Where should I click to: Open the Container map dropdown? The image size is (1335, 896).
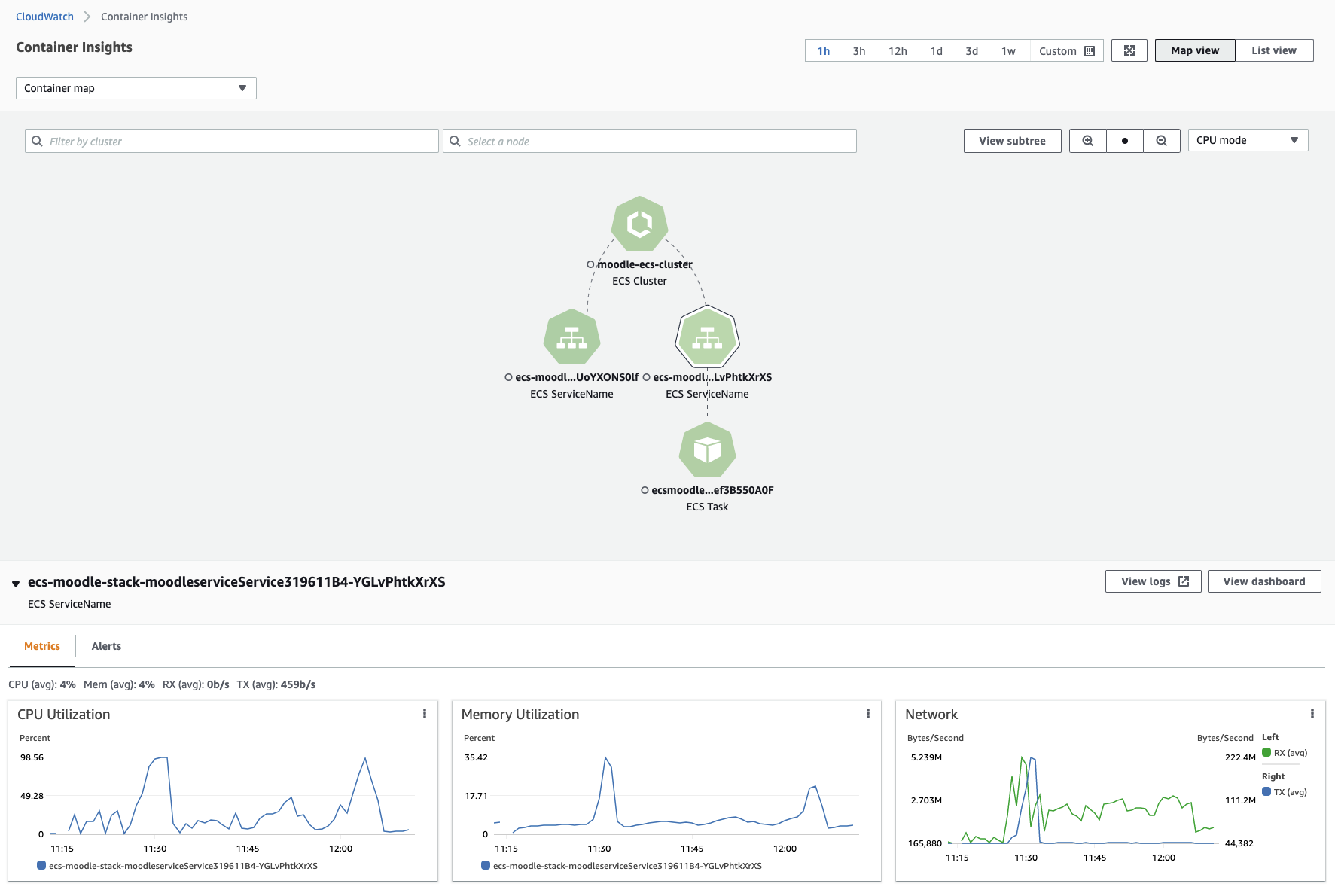(x=136, y=88)
